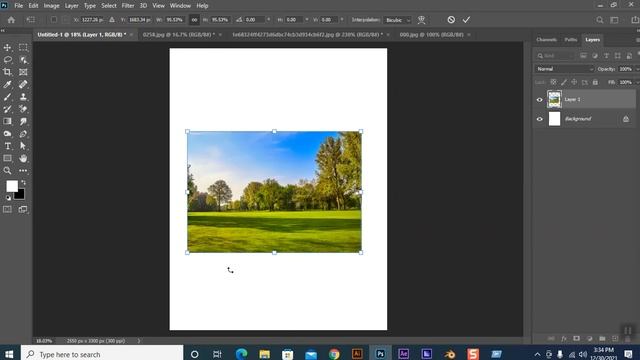Switch to the 0254.jpg document tab
This screenshot has width=640, height=360.
(178, 35)
